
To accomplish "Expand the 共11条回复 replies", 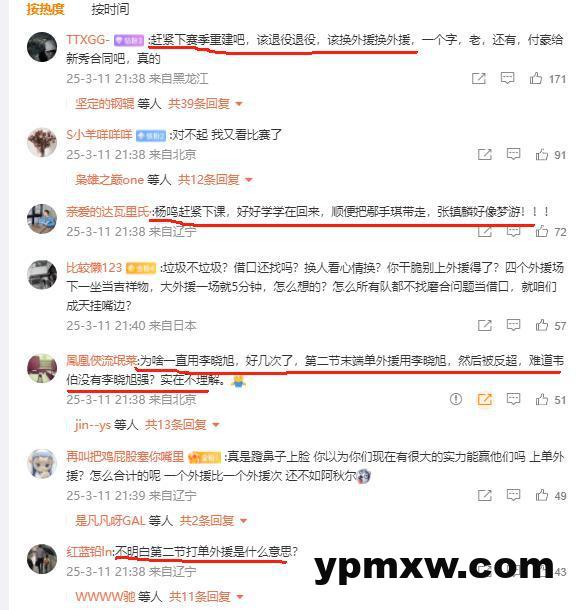I will tap(206, 596).
